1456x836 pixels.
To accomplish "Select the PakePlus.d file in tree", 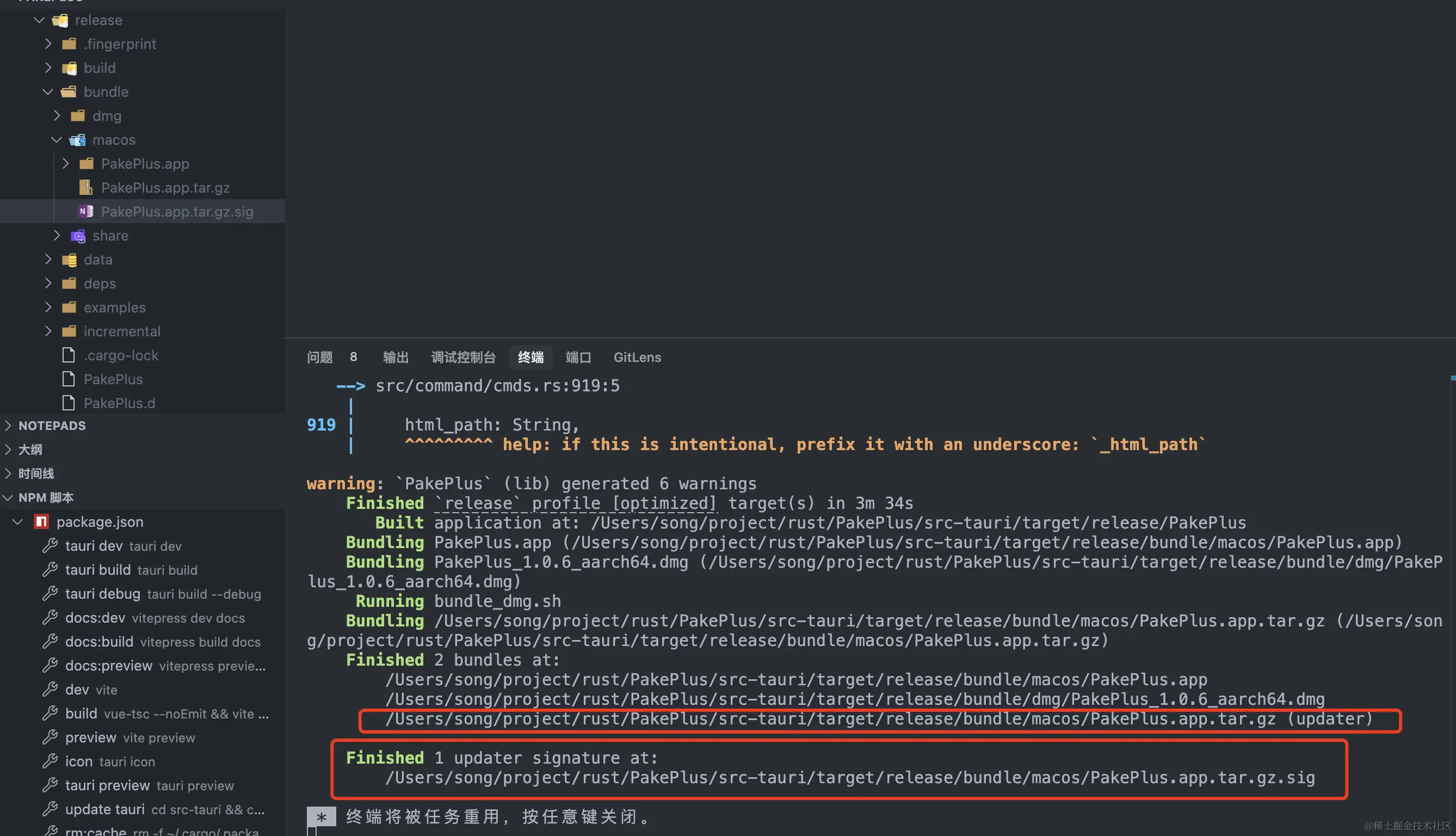I will 119,403.
